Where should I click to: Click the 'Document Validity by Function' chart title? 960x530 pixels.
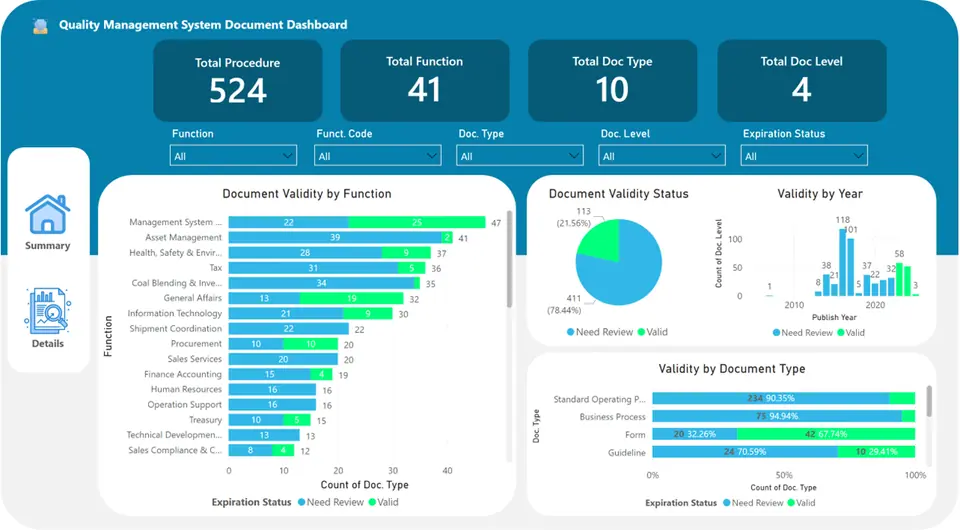[x=307, y=193]
